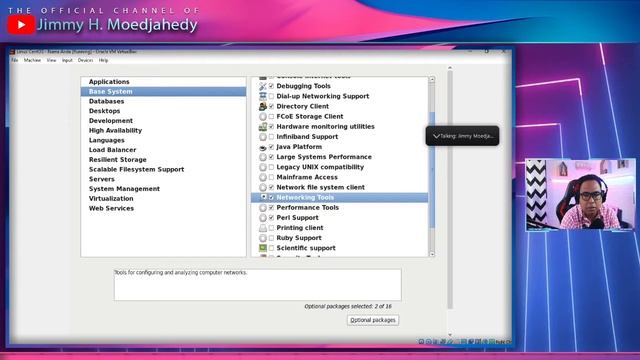Screen dimensions: 640x360
Task: Click the Debugging Tools group icon
Action: coord(263,86)
